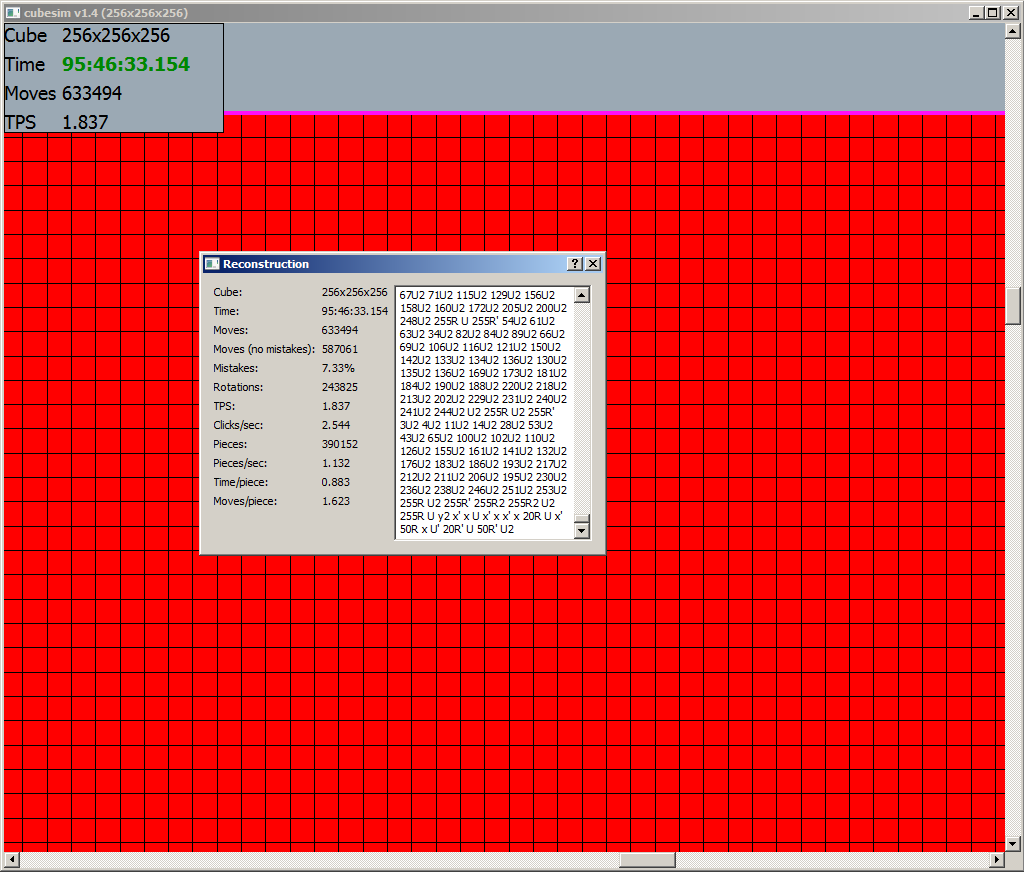This screenshot has height=872, width=1024.
Task: Click the cubesim window title bar icon
Action: pyautogui.click(x=13, y=12)
